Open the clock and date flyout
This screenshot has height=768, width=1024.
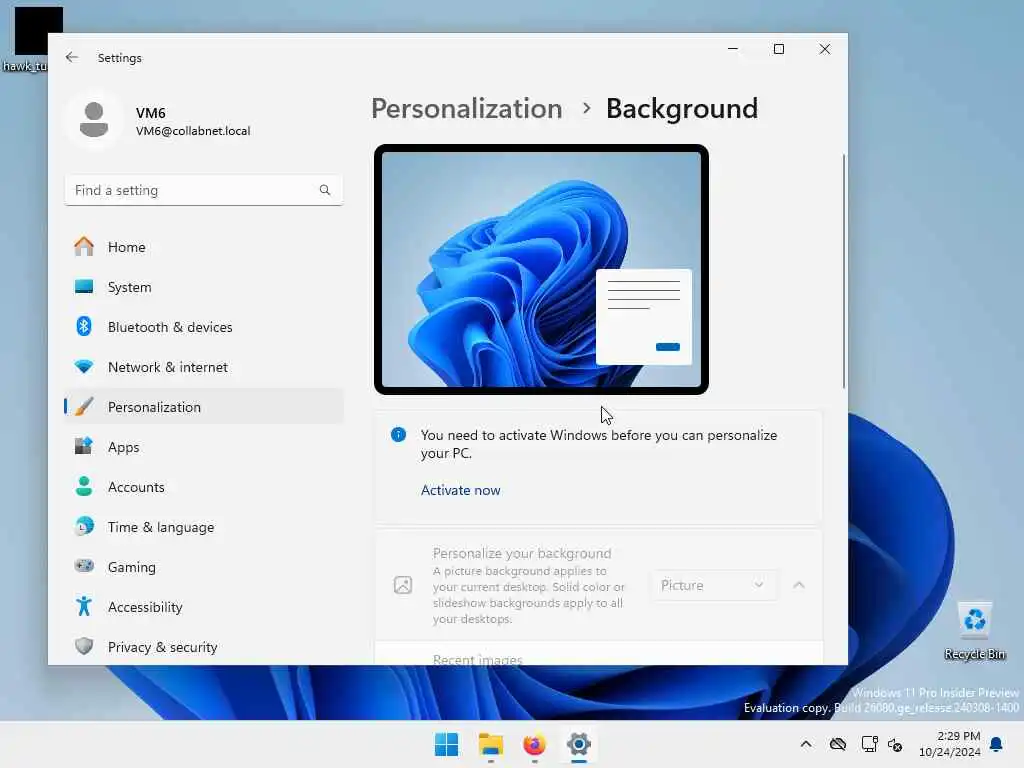(x=950, y=744)
